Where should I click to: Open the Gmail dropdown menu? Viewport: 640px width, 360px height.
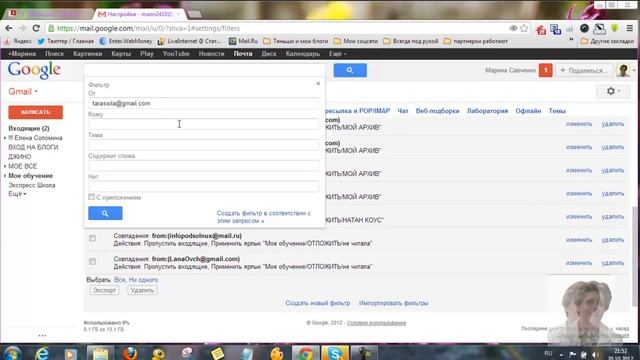point(23,91)
